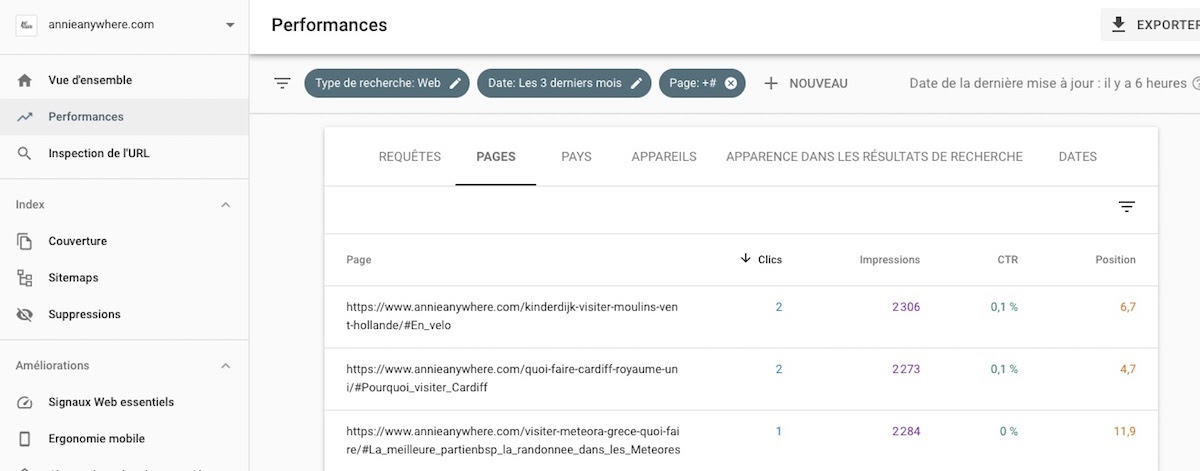Open the Page: +# filter chip
Image resolution: width=1200 pixels, height=471 pixels.
point(702,83)
